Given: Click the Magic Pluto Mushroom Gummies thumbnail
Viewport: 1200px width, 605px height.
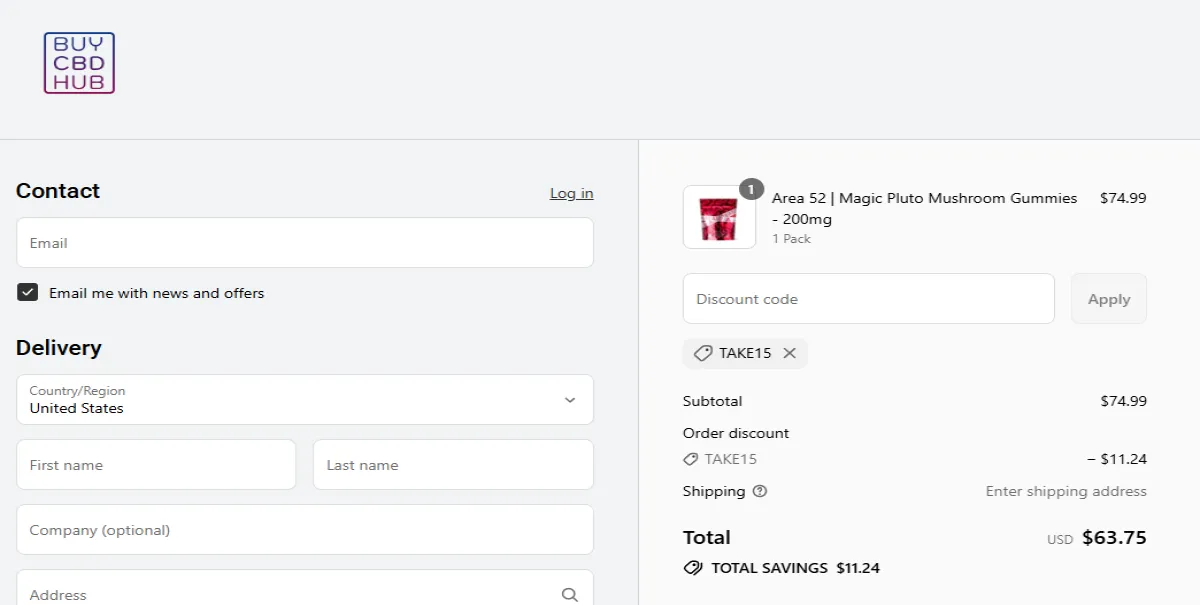Looking at the screenshot, I should click(x=719, y=217).
